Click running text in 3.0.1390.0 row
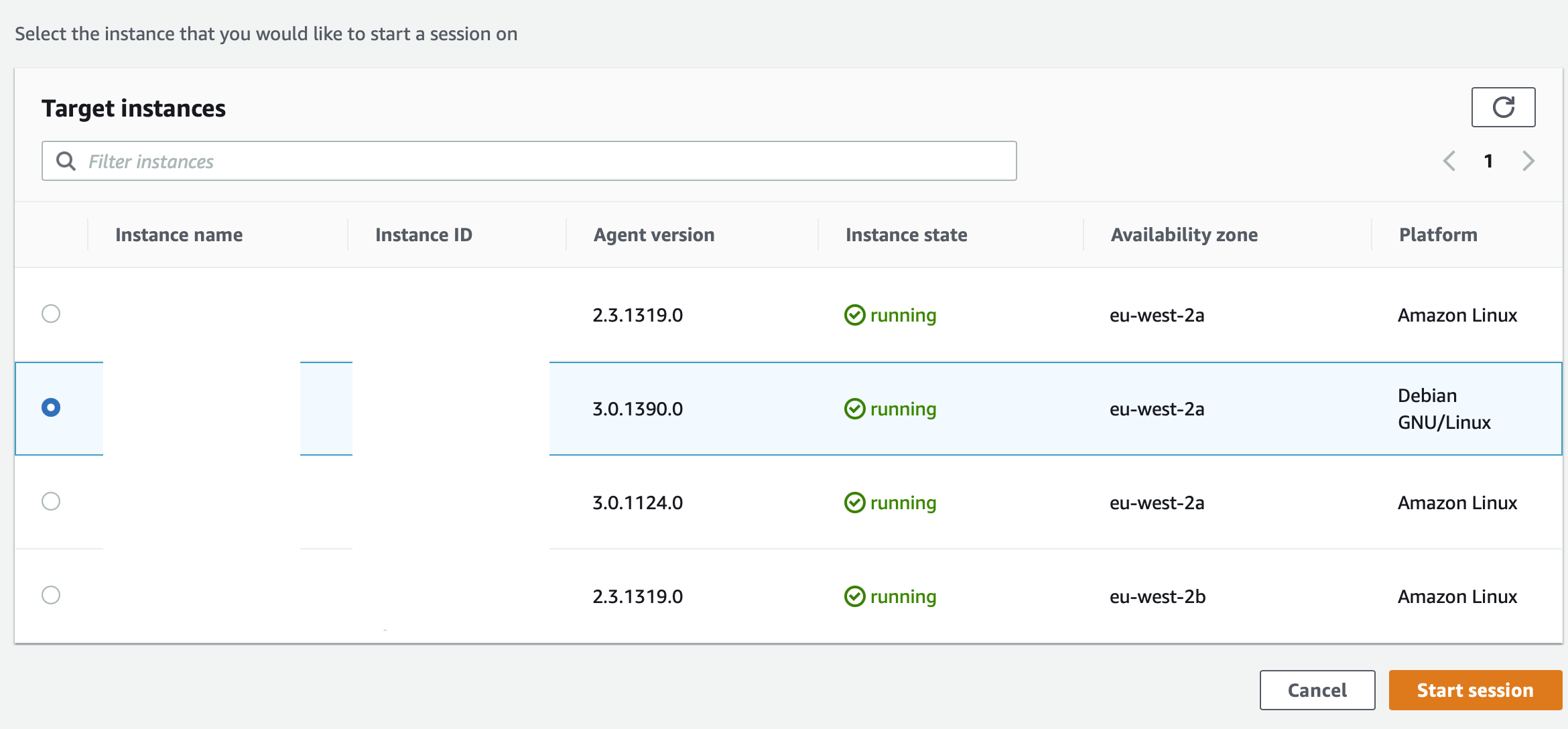This screenshot has width=1568, height=729. pos(903,409)
